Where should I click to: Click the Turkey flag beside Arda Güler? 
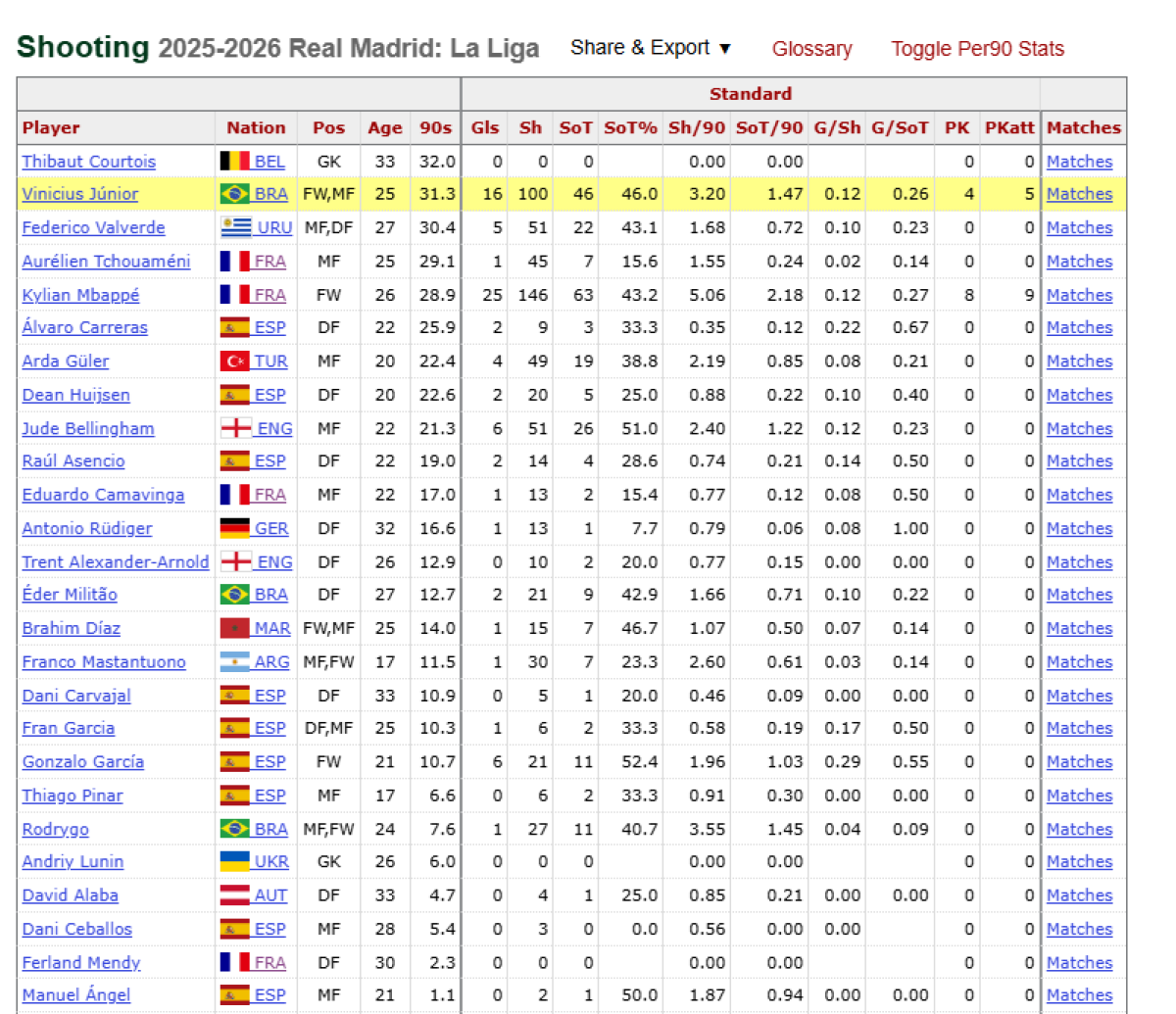pos(235,361)
